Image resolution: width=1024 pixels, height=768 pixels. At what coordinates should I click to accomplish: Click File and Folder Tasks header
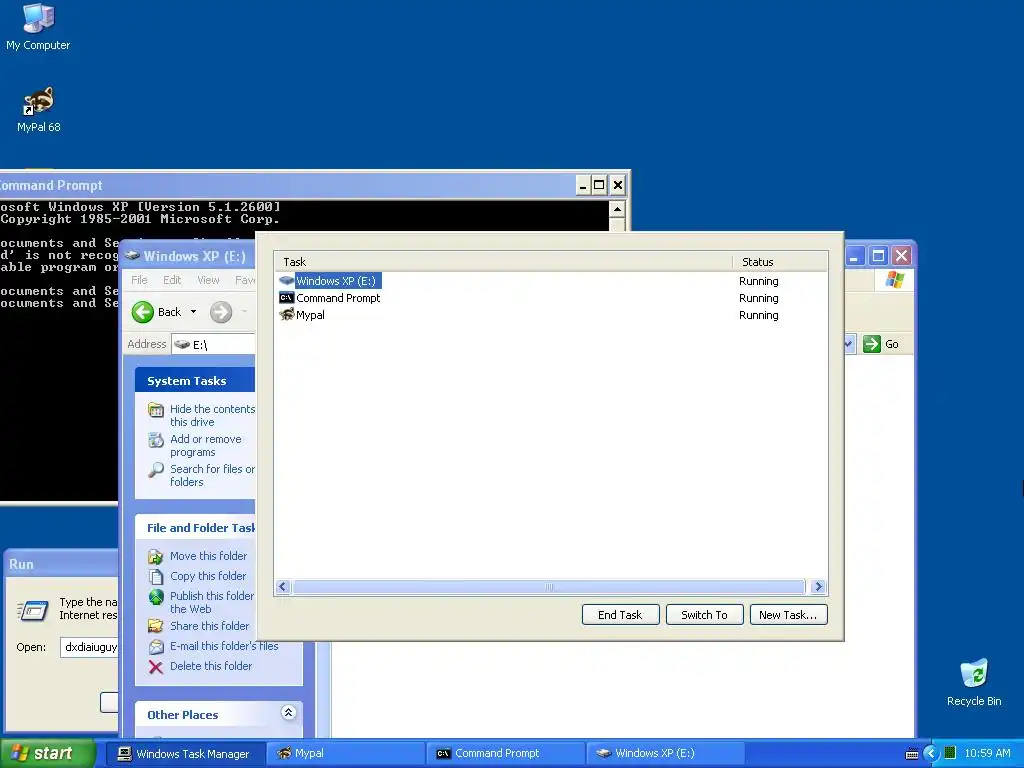(x=195, y=528)
